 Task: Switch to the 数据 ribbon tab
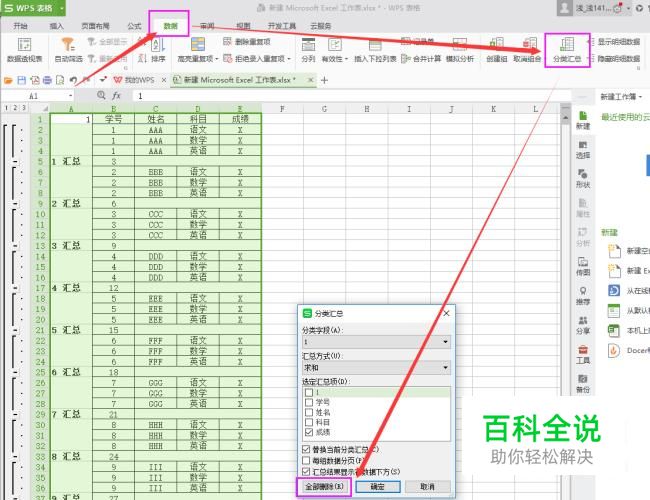(x=170, y=26)
